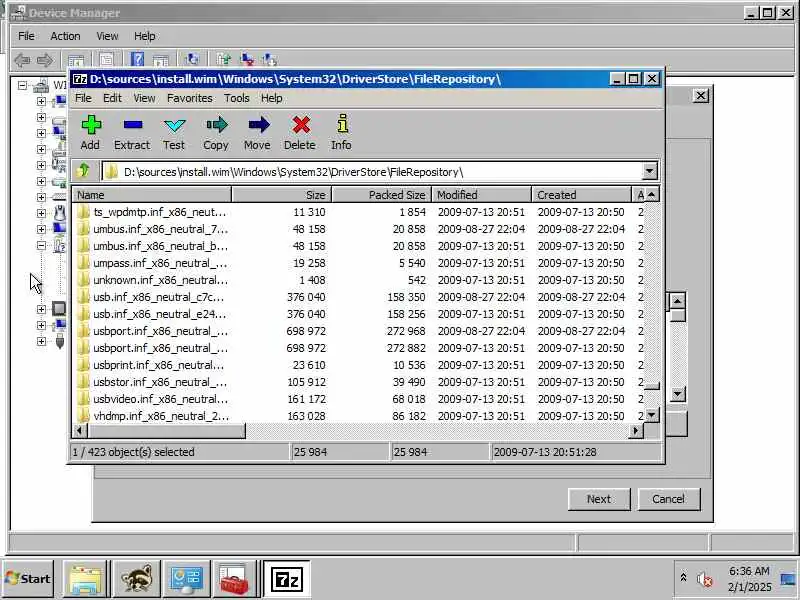The height and width of the screenshot is (600, 800).
Task: Click Device Manager back arrow
Action: tap(22, 60)
